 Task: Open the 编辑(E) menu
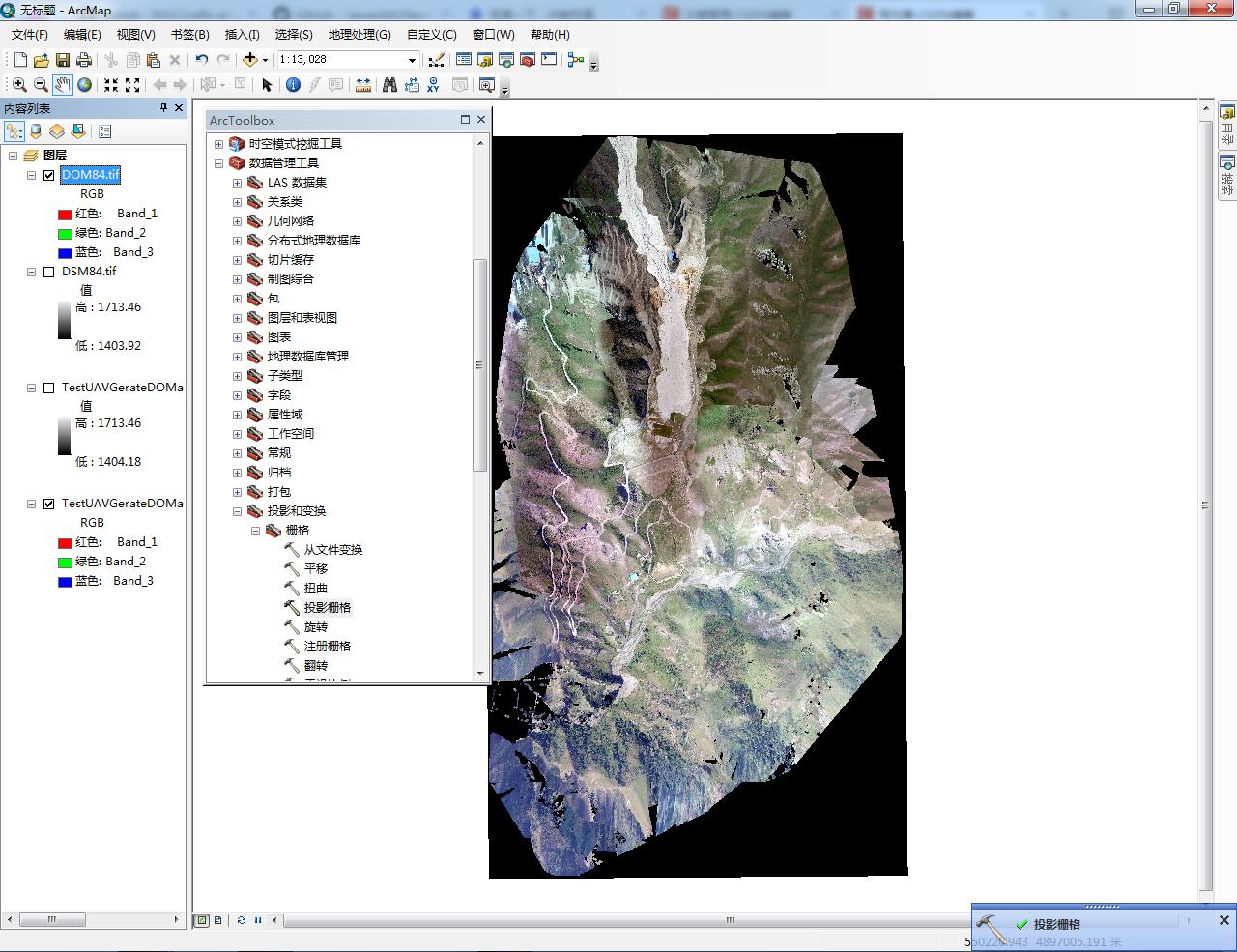[x=82, y=34]
